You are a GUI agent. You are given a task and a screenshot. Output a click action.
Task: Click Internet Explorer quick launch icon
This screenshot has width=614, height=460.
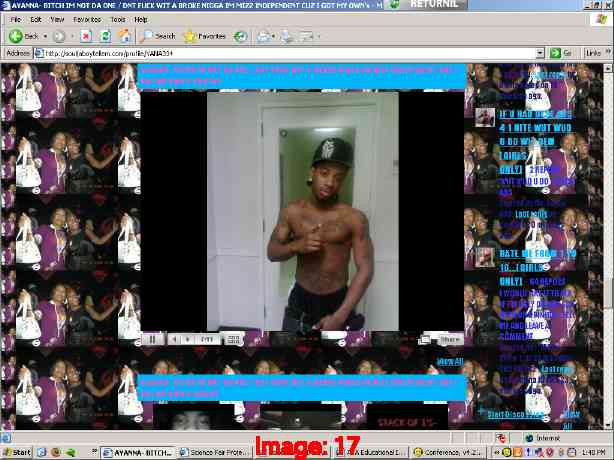(x=41, y=453)
